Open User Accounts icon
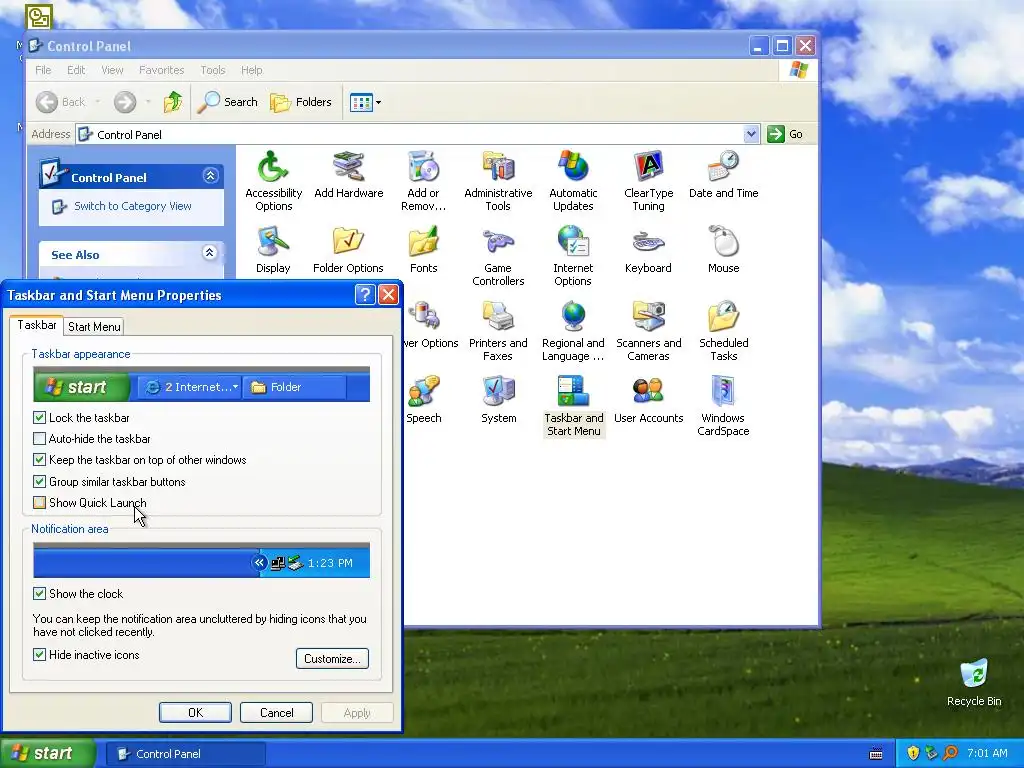The image size is (1024, 768). [x=648, y=400]
